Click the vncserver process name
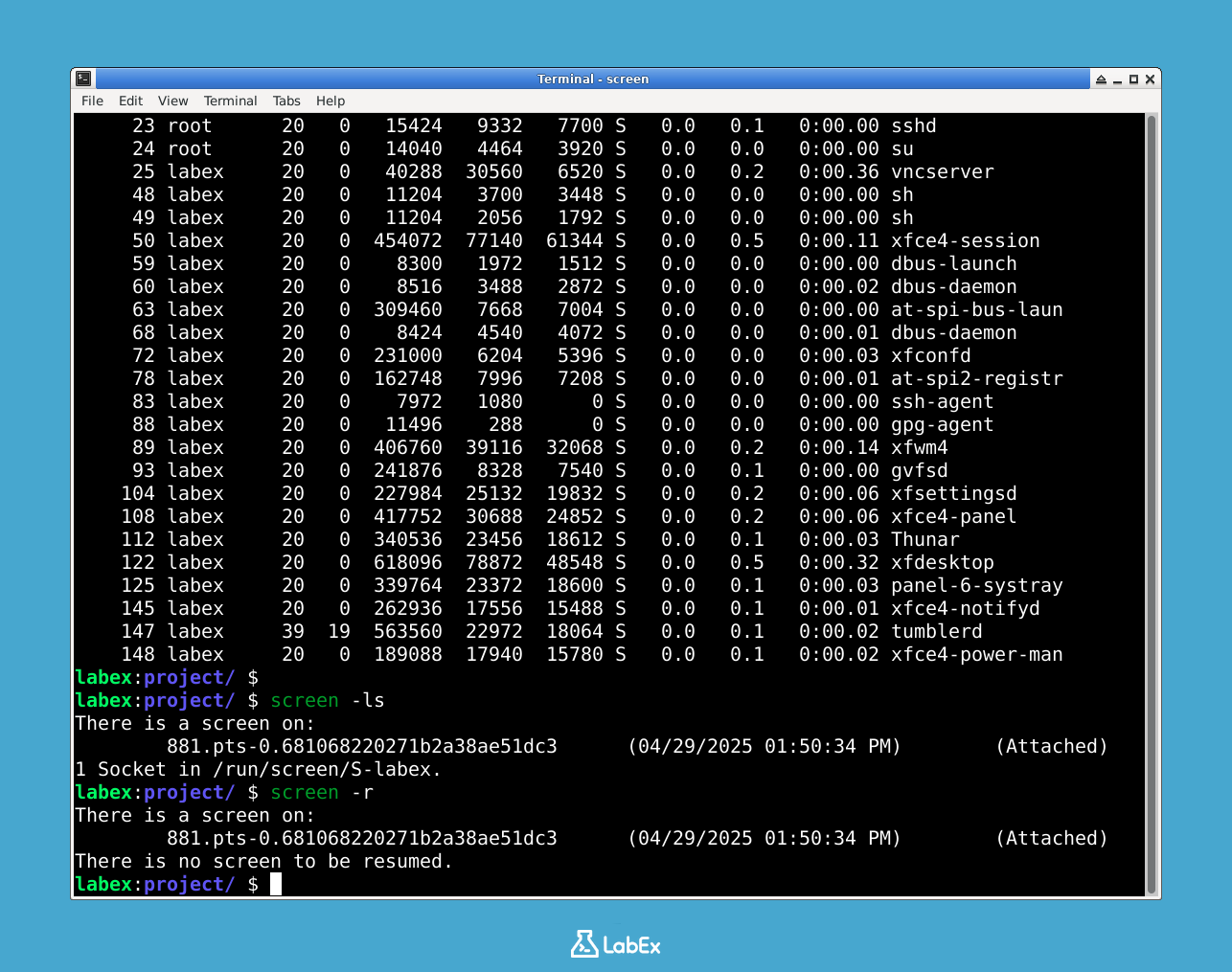Viewport: 1232px width, 972px height. [x=942, y=171]
